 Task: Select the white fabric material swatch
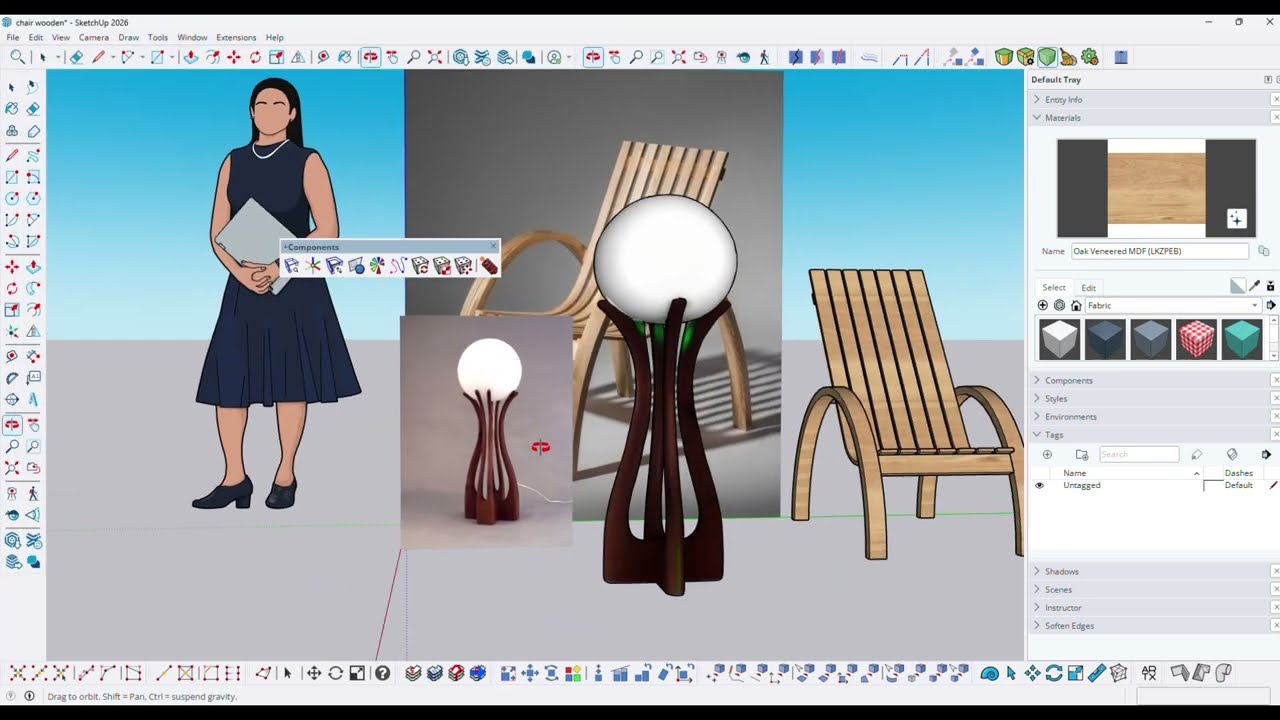click(x=1059, y=339)
